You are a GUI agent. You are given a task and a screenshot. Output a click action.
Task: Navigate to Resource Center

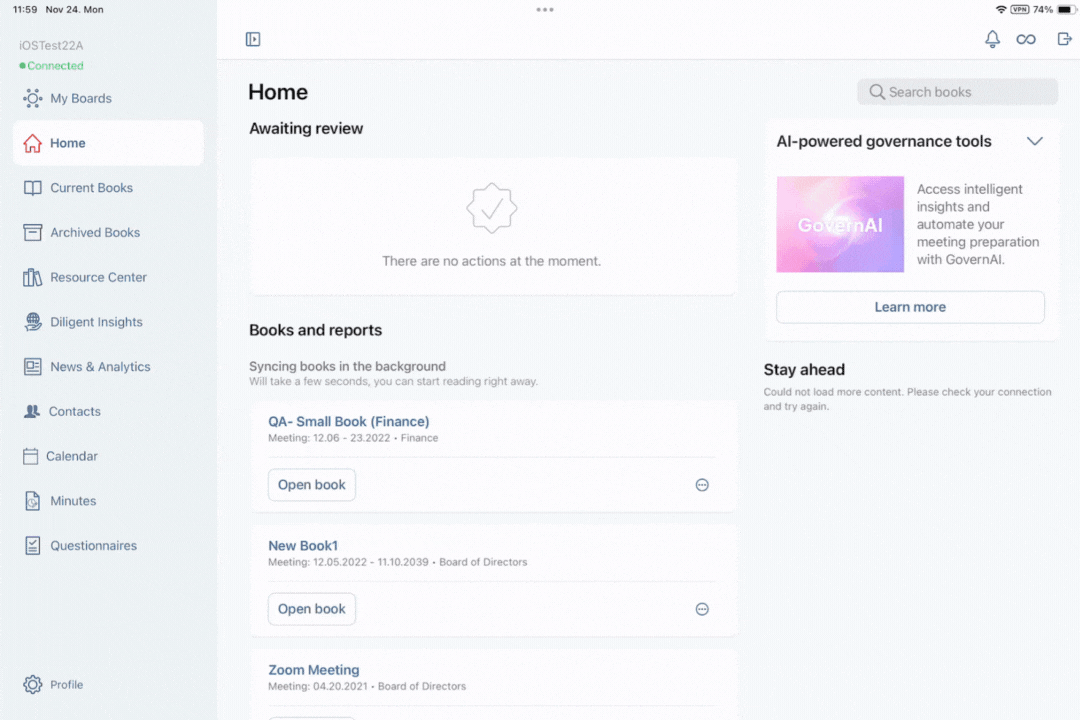[98, 278]
